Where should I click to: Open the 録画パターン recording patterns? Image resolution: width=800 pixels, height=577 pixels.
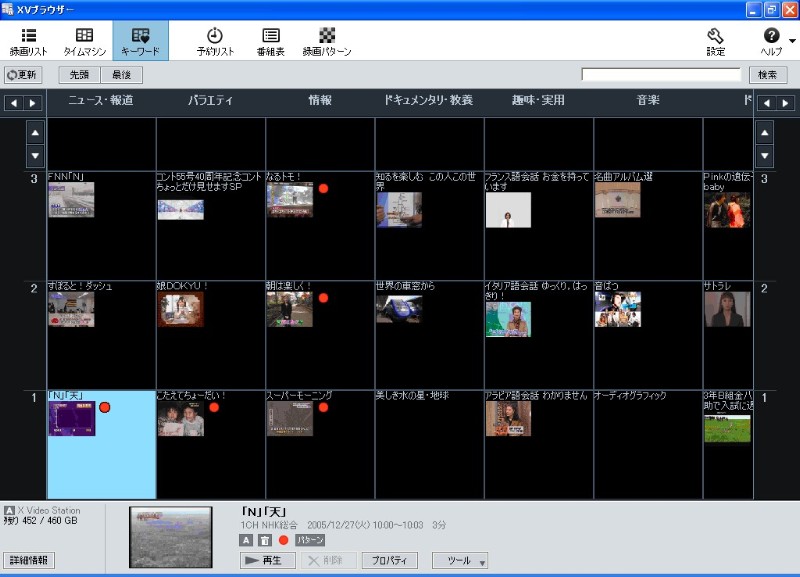(327, 41)
